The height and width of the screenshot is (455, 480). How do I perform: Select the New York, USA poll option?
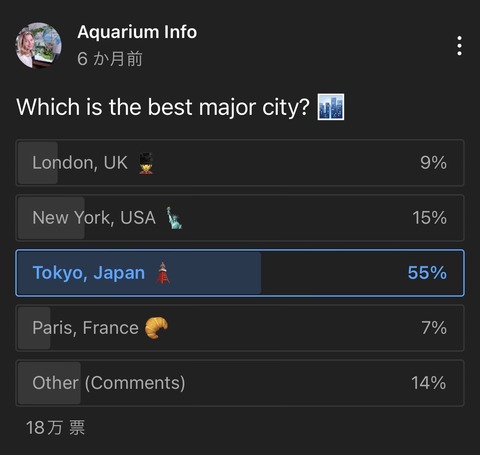pyautogui.click(x=240, y=218)
